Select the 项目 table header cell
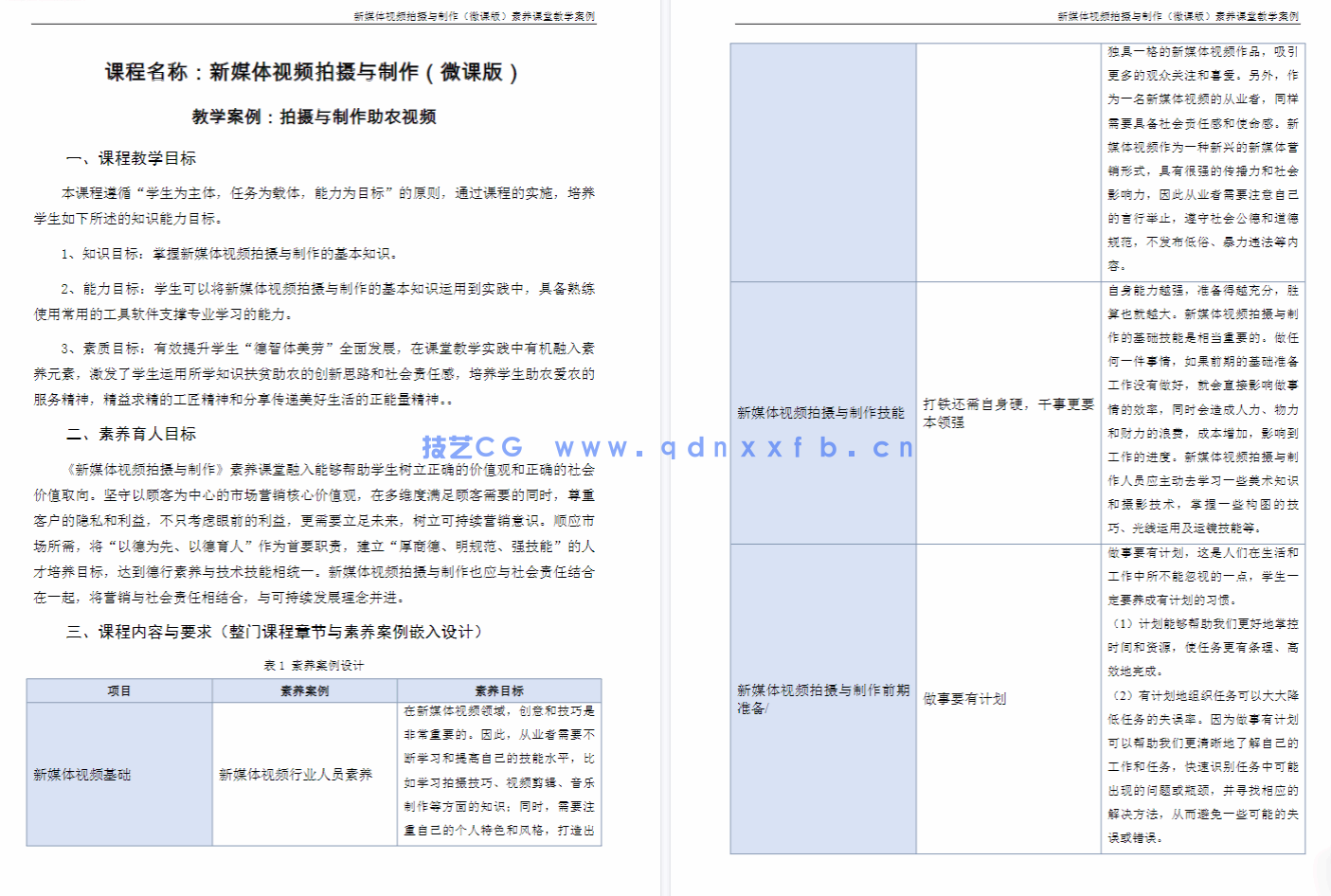Viewport: 1331px width, 896px height. pyautogui.click(x=118, y=690)
